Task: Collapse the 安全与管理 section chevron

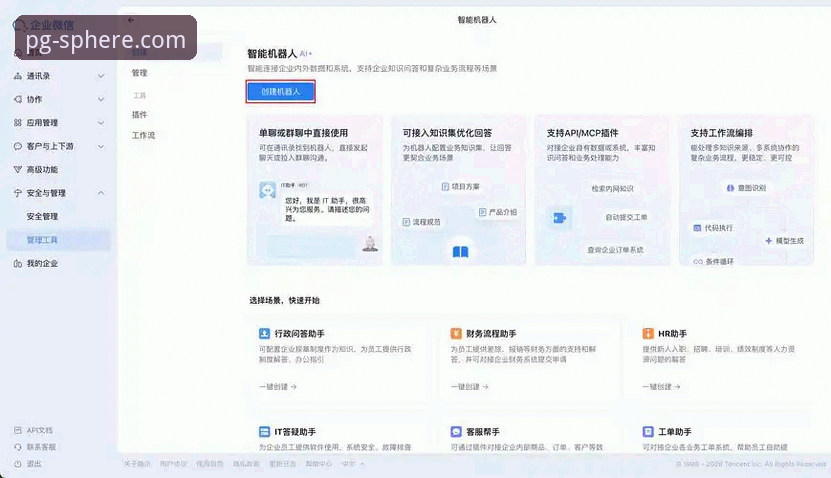Action: [x=101, y=193]
